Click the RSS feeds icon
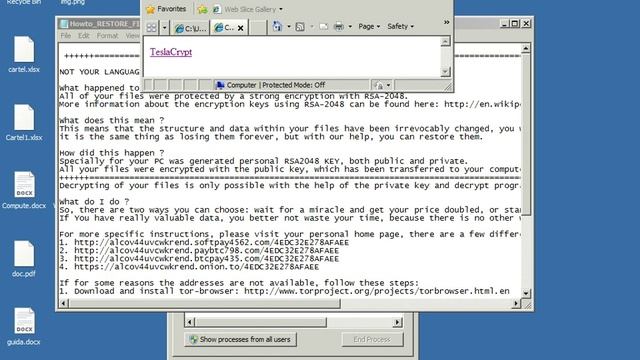This screenshot has width=640, height=360. click(x=300, y=27)
